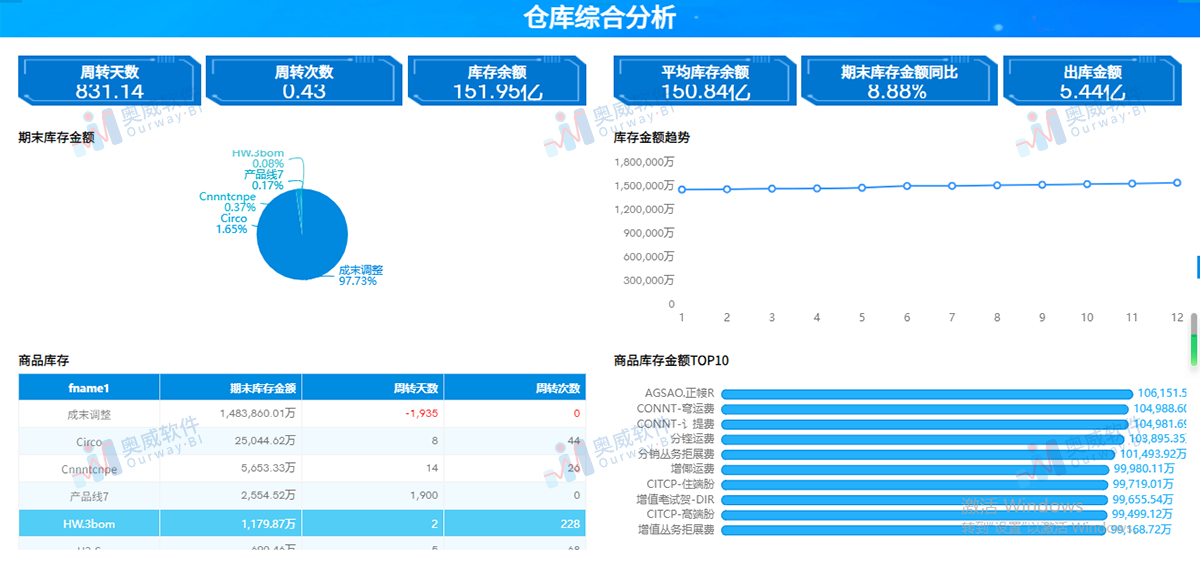Click trend line point at month 7
1200x568 pixels.
(x=952, y=186)
